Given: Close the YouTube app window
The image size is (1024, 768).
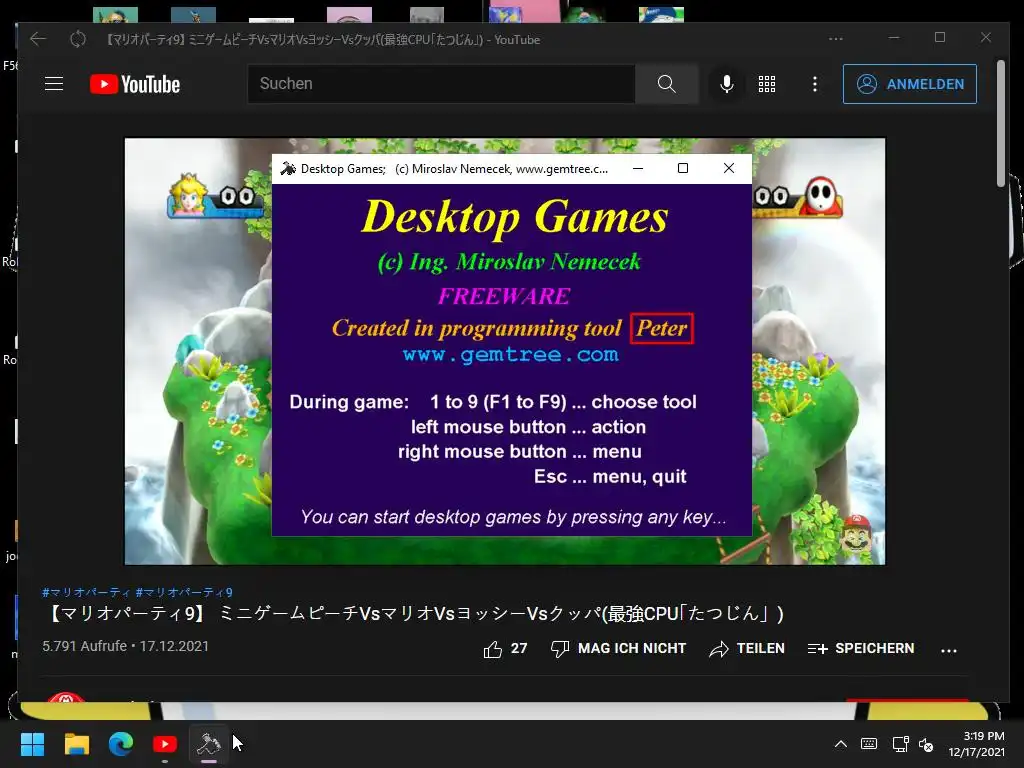Looking at the screenshot, I should point(986,37).
